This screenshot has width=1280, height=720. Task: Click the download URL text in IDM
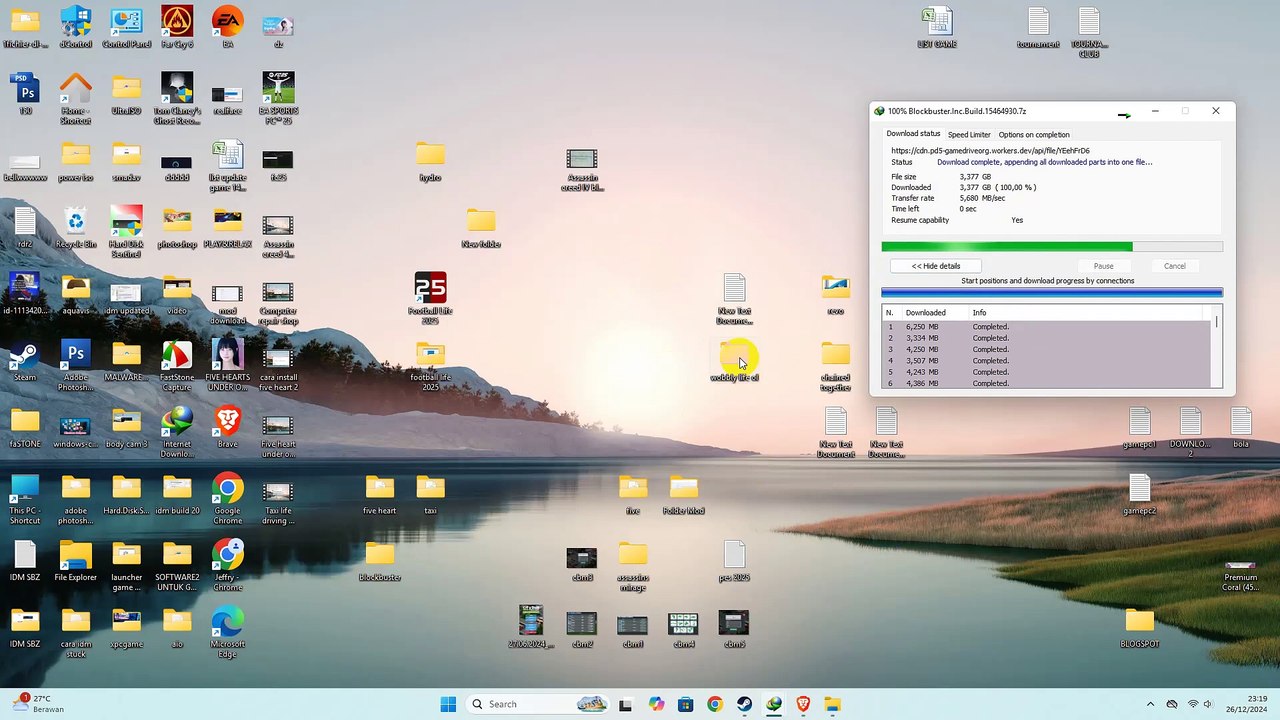pos(990,151)
